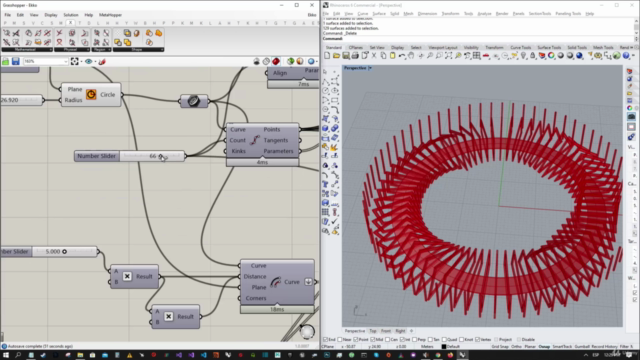Click the Rhino light bulb Hide icon
Image resolution: width=640 pixels, height=360 pixels.
pyautogui.click(x=524, y=56)
